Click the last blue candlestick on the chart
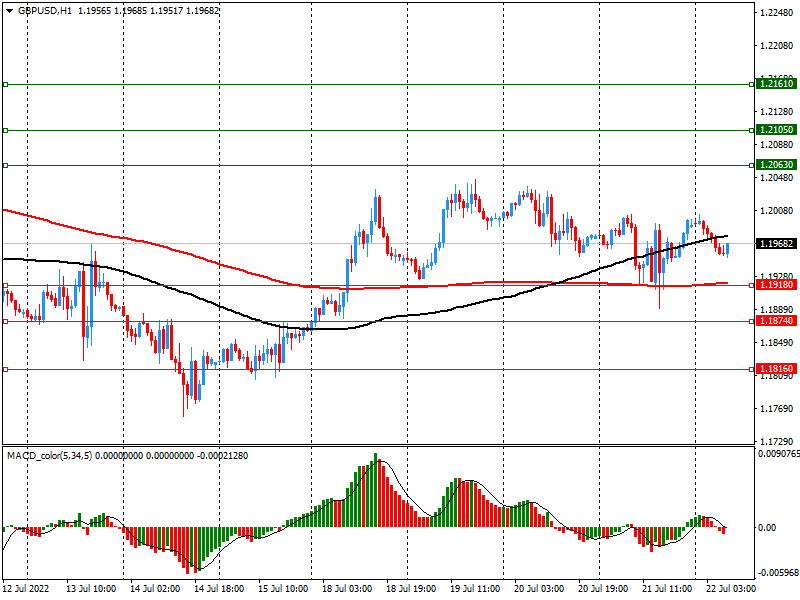The image size is (800, 600). pos(728,248)
